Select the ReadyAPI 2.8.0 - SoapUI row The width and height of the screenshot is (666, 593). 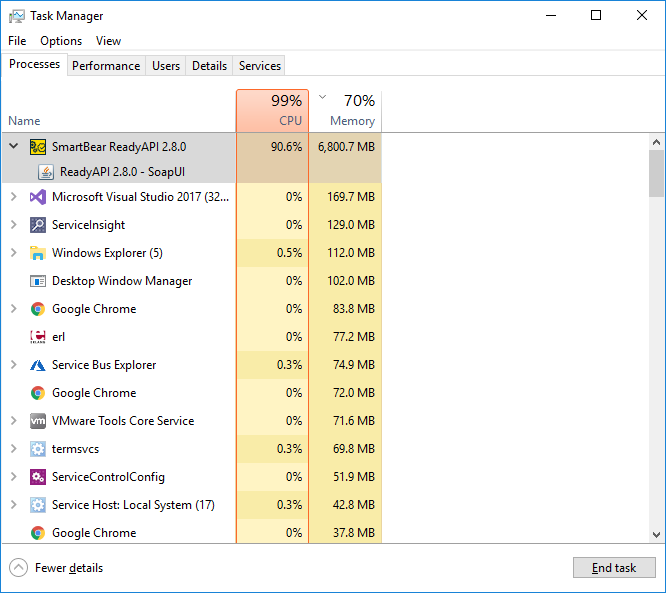pyautogui.click(x=192, y=172)
